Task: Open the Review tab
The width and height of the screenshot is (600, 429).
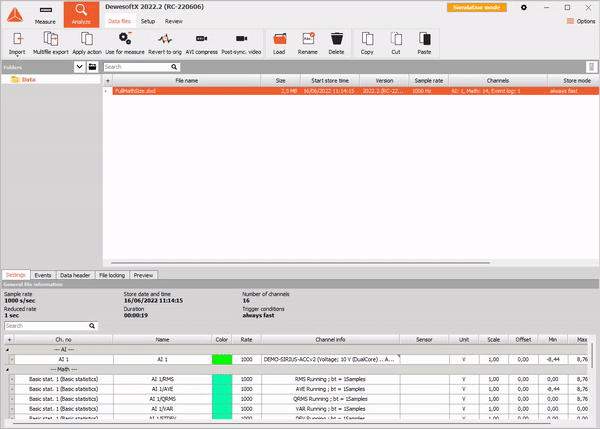Action: (174, 21)
